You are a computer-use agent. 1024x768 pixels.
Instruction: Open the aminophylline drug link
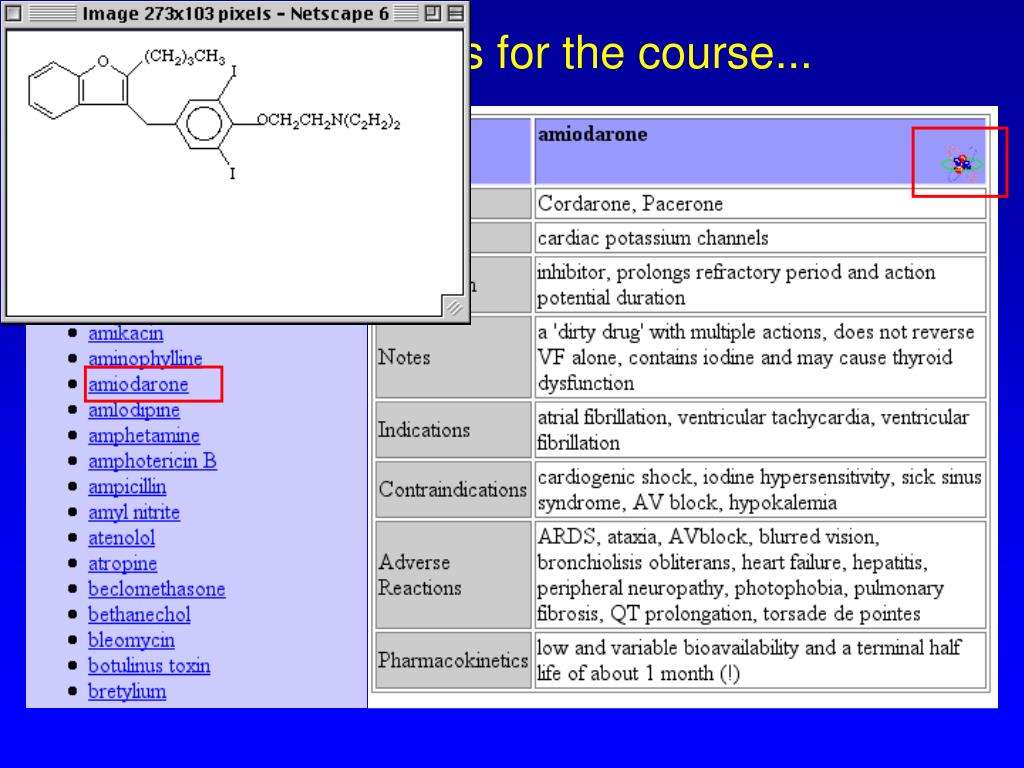[x=145, y=359]
